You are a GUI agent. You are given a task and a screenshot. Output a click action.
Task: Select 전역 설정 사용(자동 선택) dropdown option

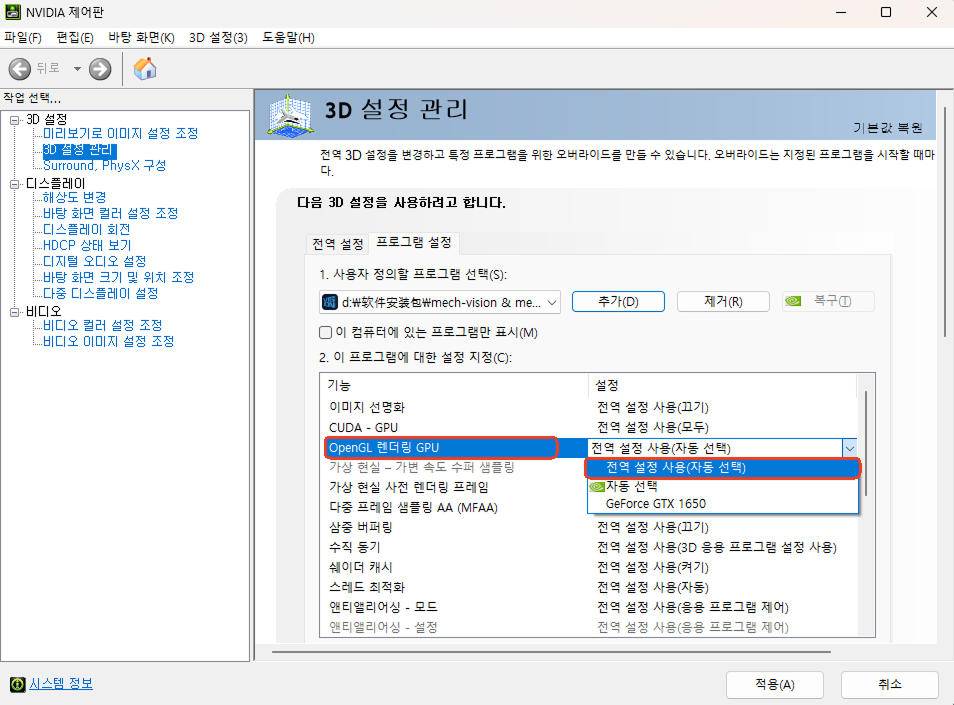(722, 468)
